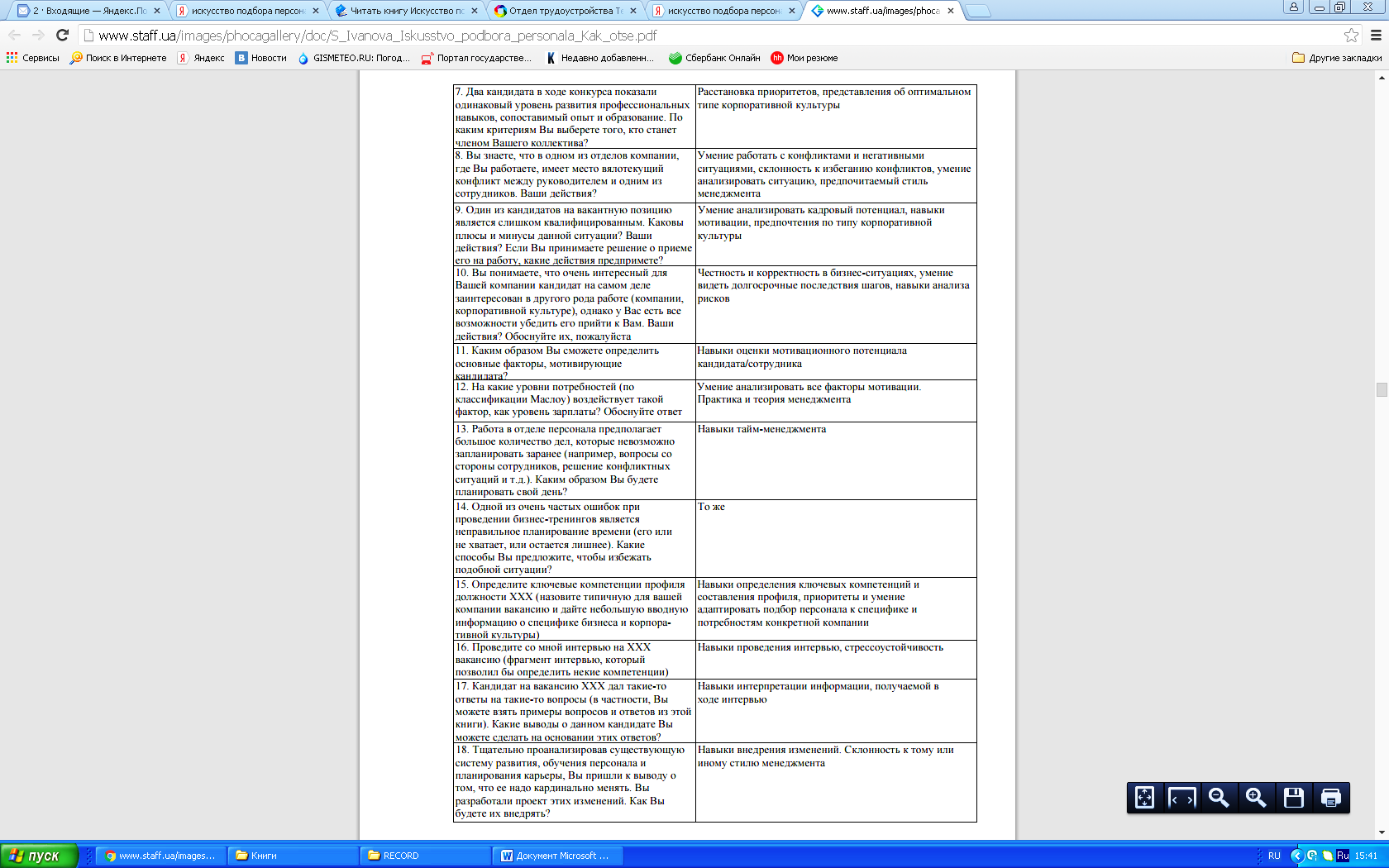Zoom out of the PDF document

[x=1219, y=798]
